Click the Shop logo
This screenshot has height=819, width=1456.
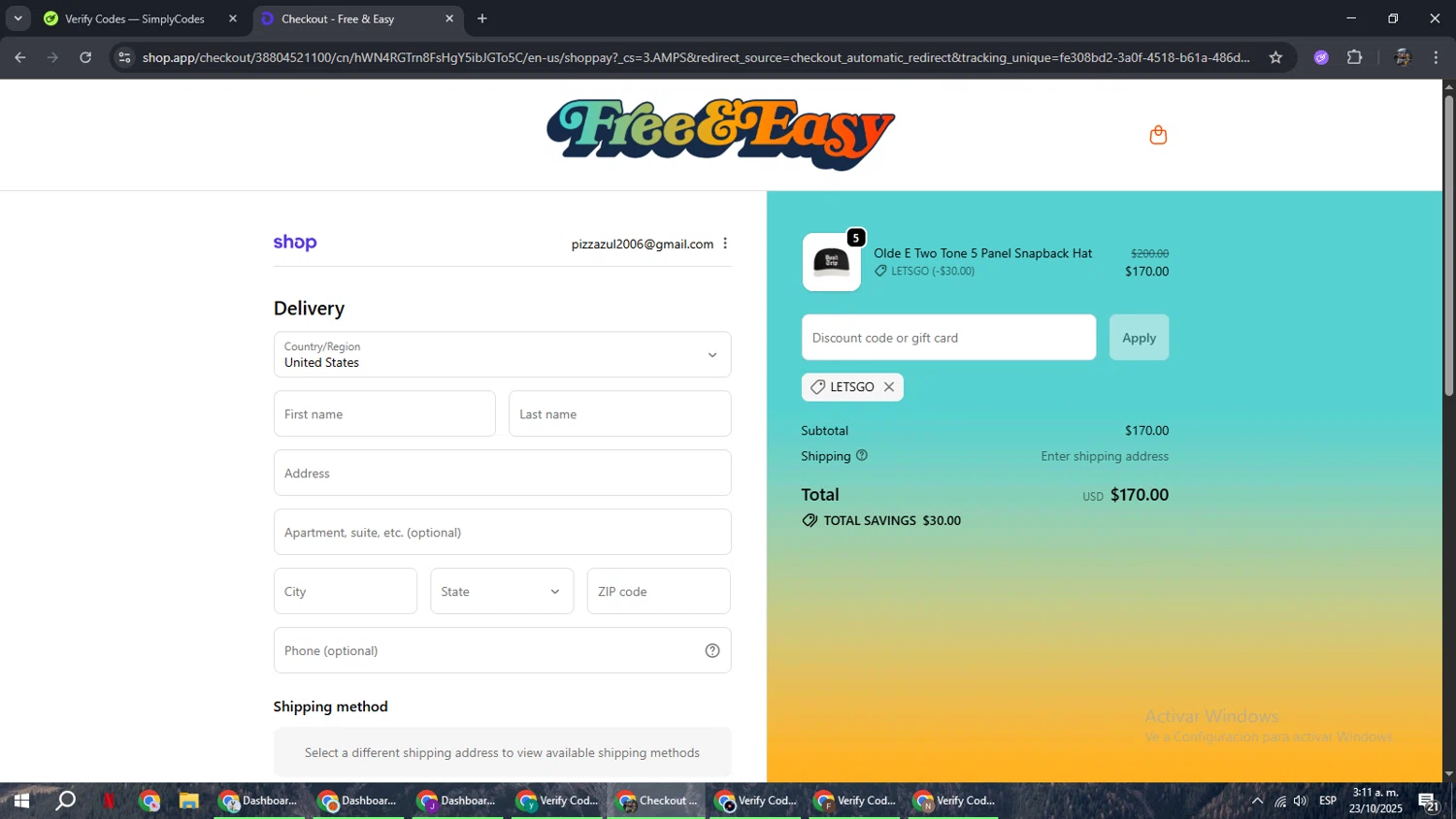(x=295, y=243)
